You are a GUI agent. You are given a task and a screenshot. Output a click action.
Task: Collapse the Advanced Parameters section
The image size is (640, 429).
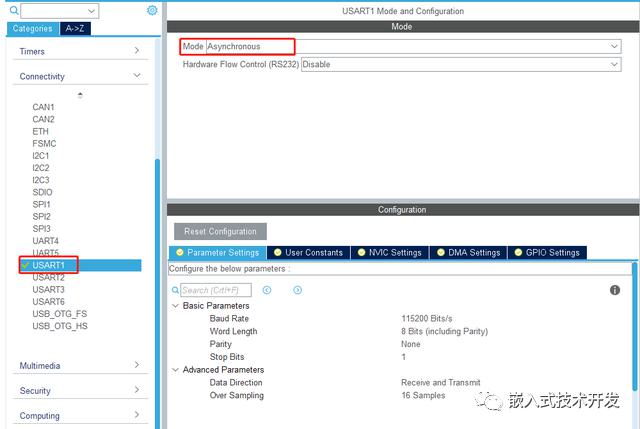point(176,370)
